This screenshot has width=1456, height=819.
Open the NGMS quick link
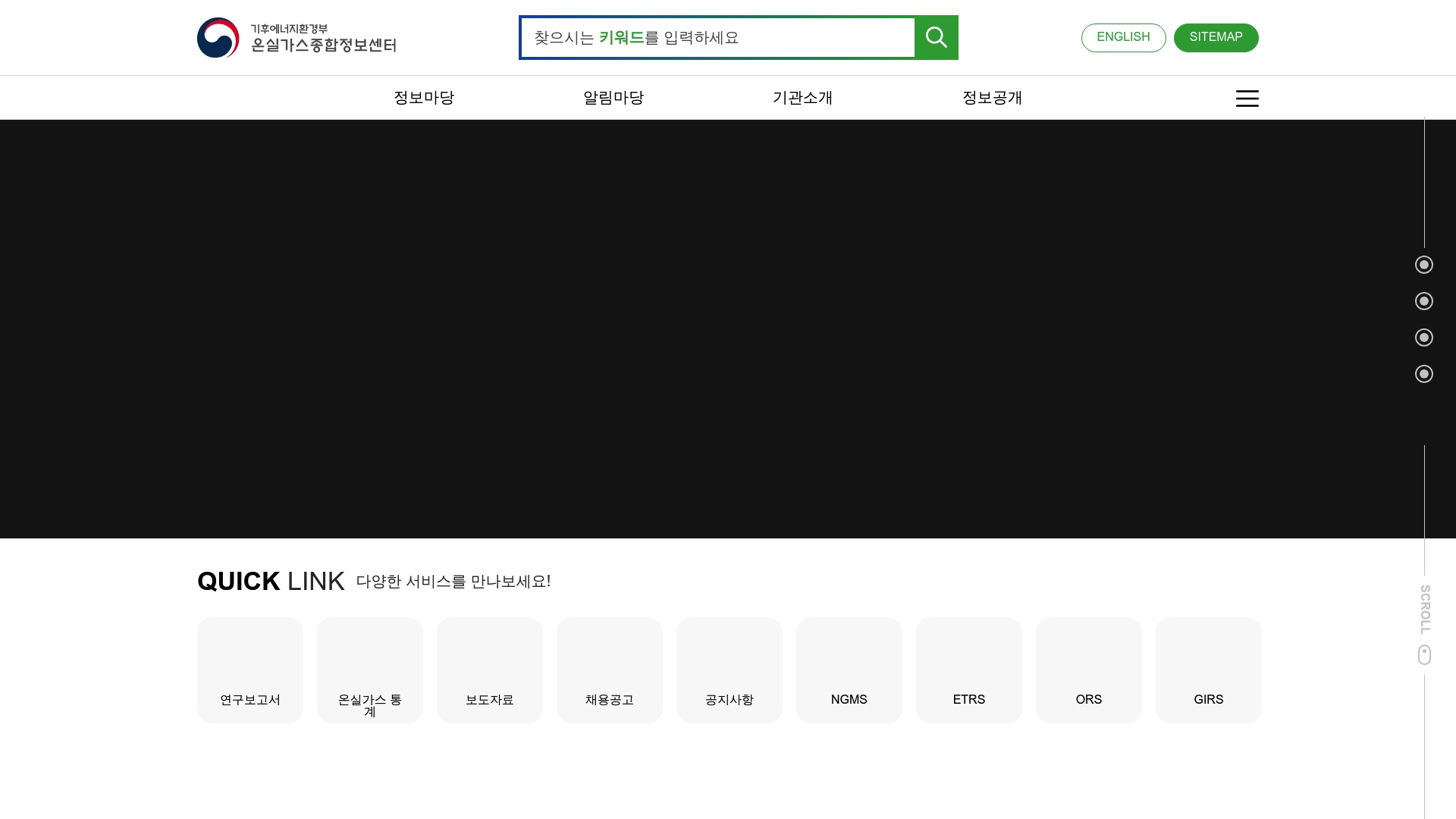click(x=849, y=670)
